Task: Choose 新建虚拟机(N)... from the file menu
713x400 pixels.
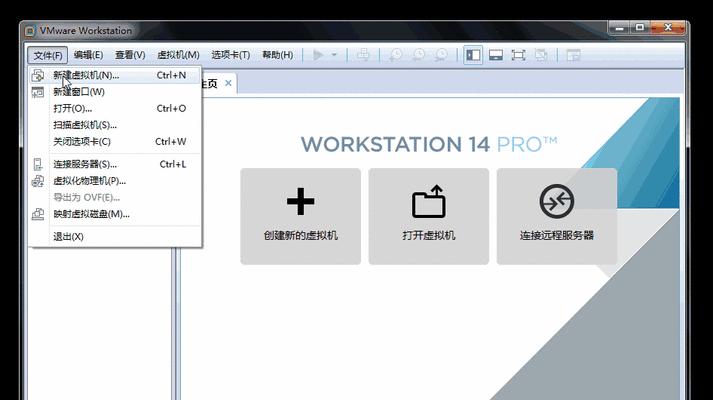Action: point(115,75)
